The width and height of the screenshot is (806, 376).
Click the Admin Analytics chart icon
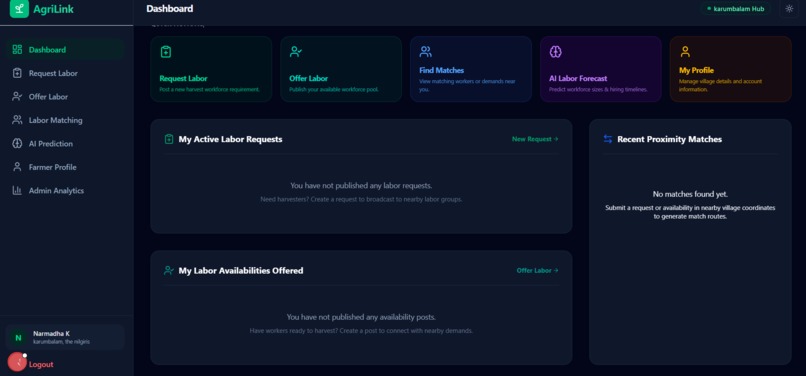tap(17, 190)
